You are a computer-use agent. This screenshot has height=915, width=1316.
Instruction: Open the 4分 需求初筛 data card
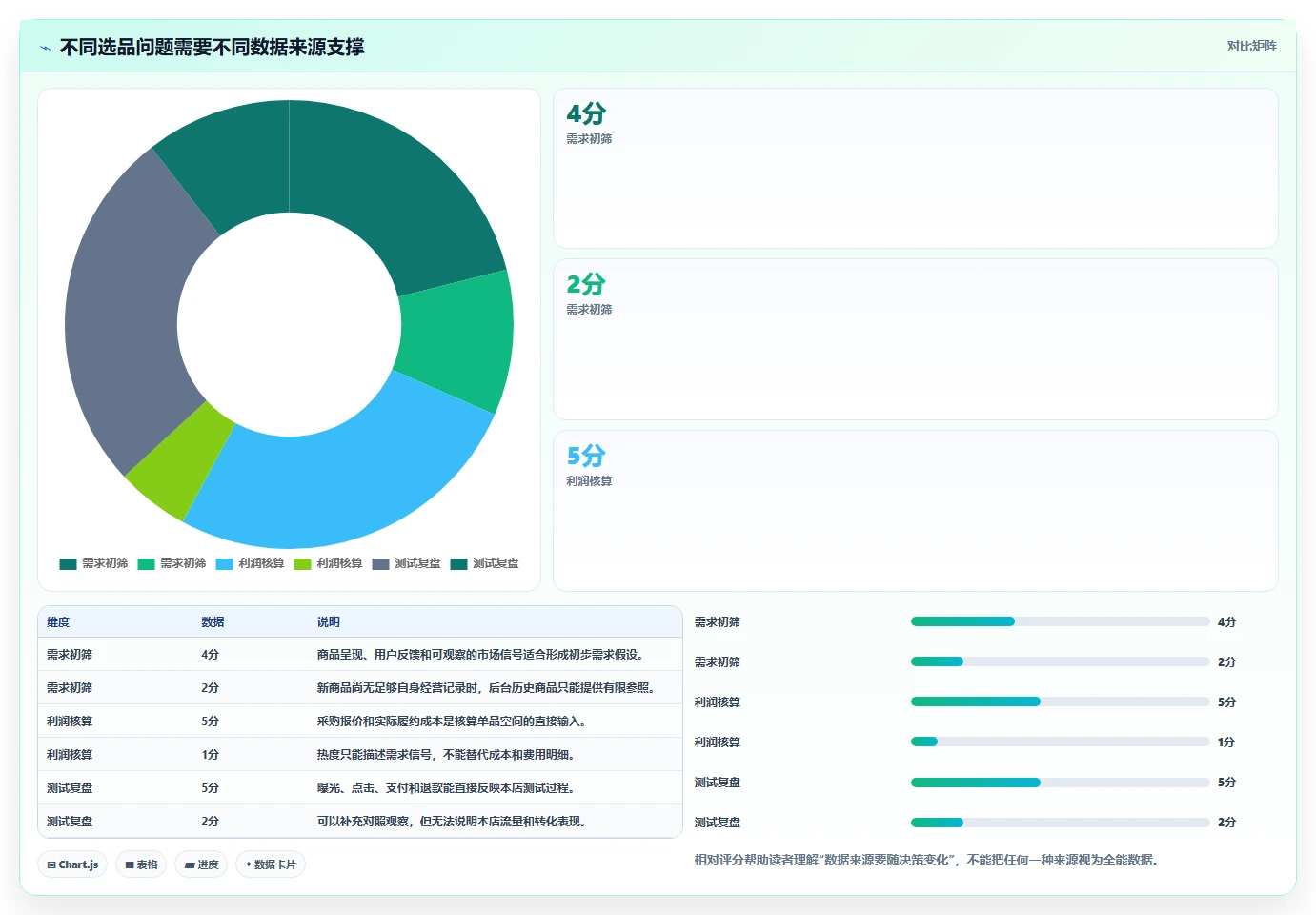click(916, 169)
